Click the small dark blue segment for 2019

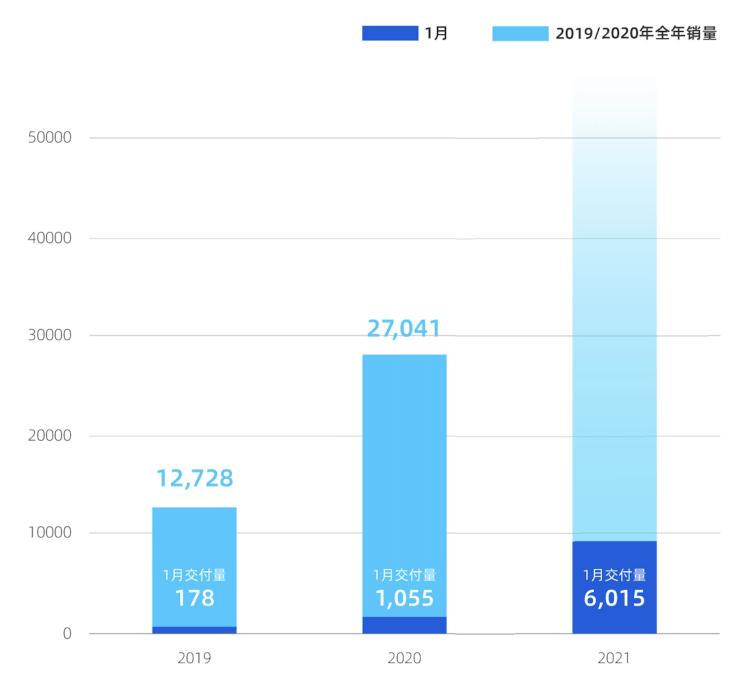(x=194, y=630)
